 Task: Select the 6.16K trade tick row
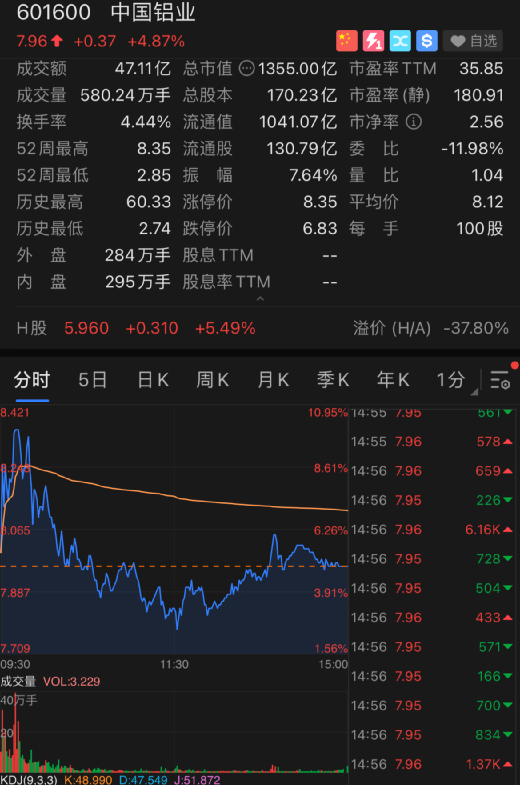pos(432,530)
